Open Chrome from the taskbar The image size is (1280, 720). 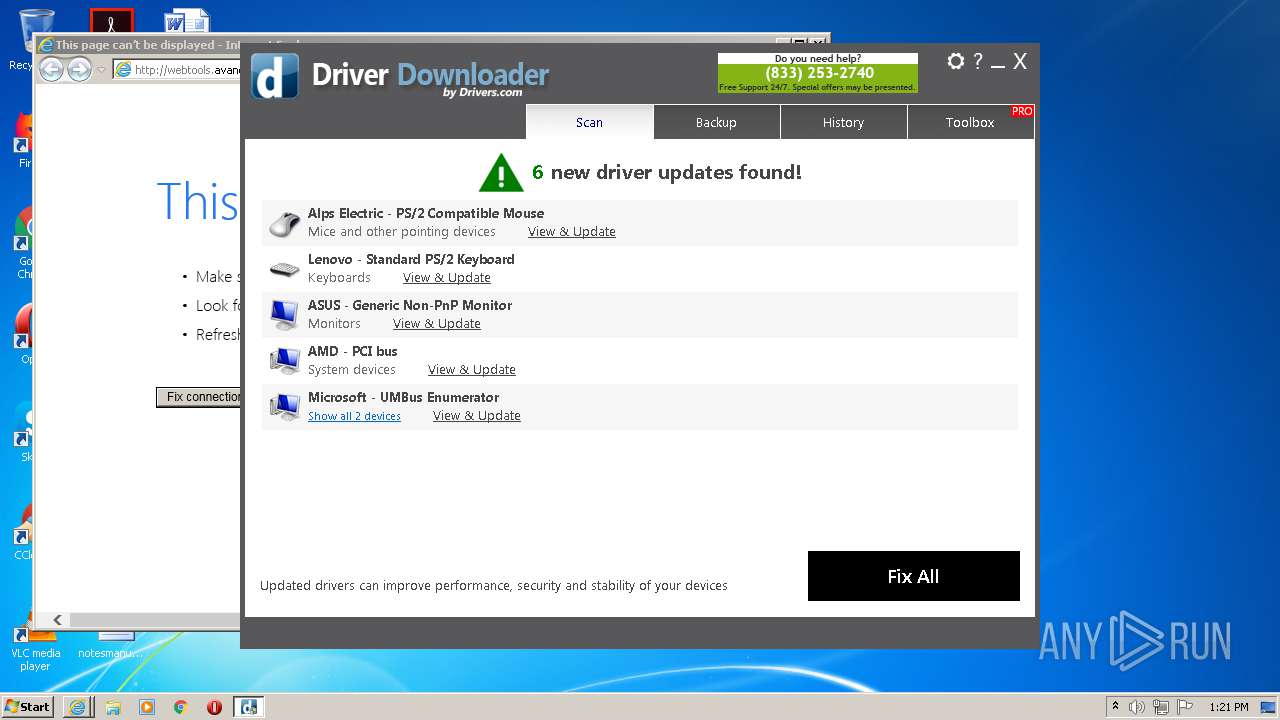click(181, 707)
